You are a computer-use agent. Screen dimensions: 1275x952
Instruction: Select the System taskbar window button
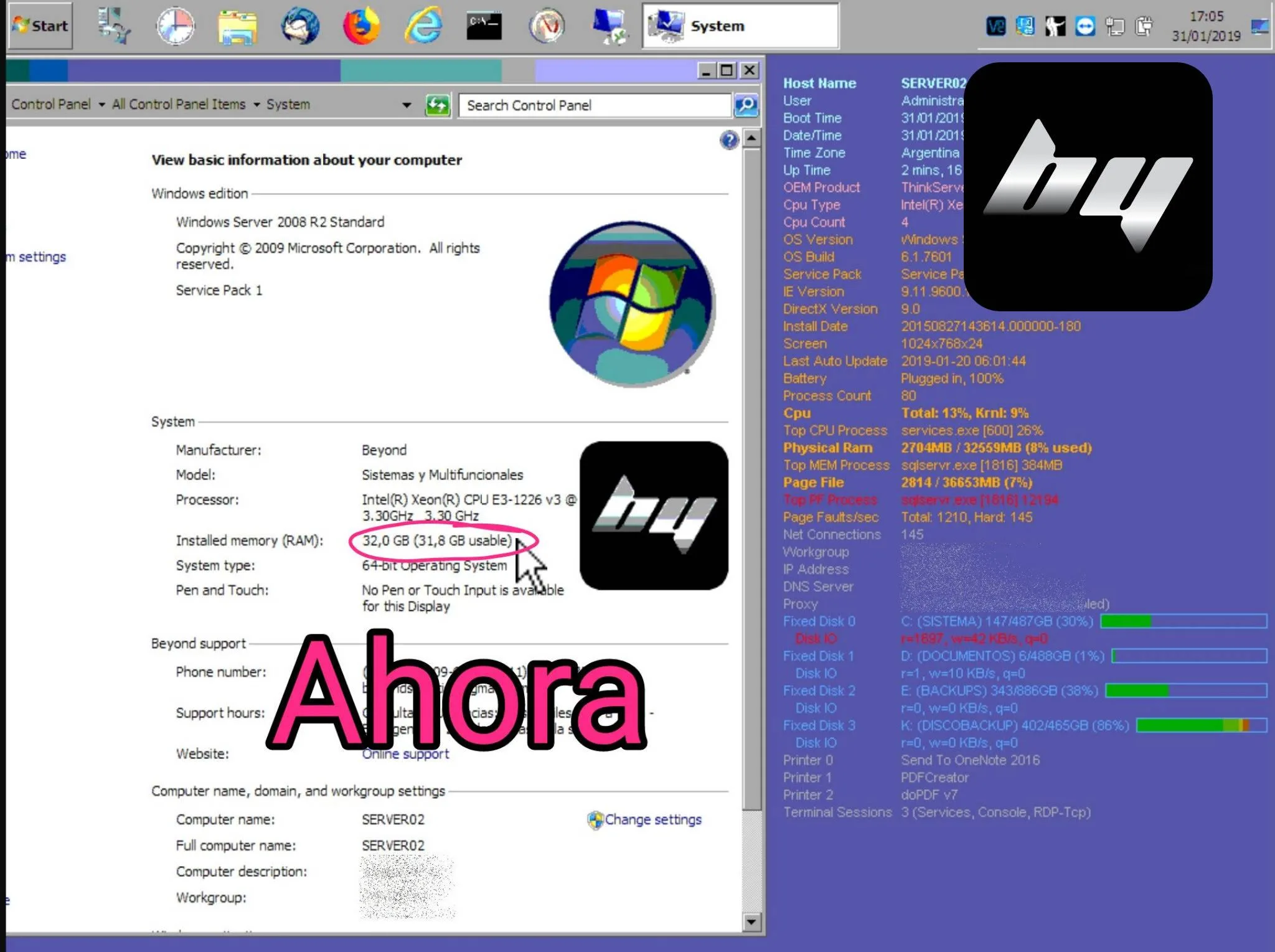[x=741, y=26]
